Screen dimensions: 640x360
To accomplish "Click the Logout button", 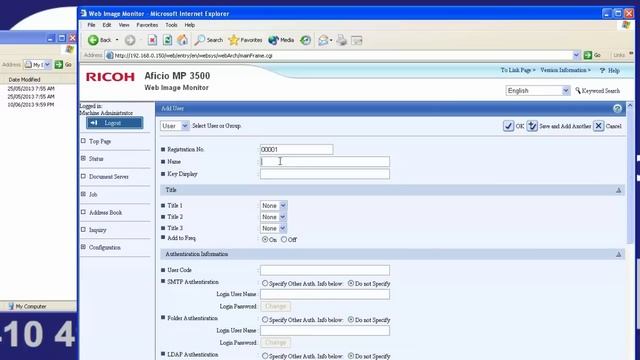I will point(115,123).
